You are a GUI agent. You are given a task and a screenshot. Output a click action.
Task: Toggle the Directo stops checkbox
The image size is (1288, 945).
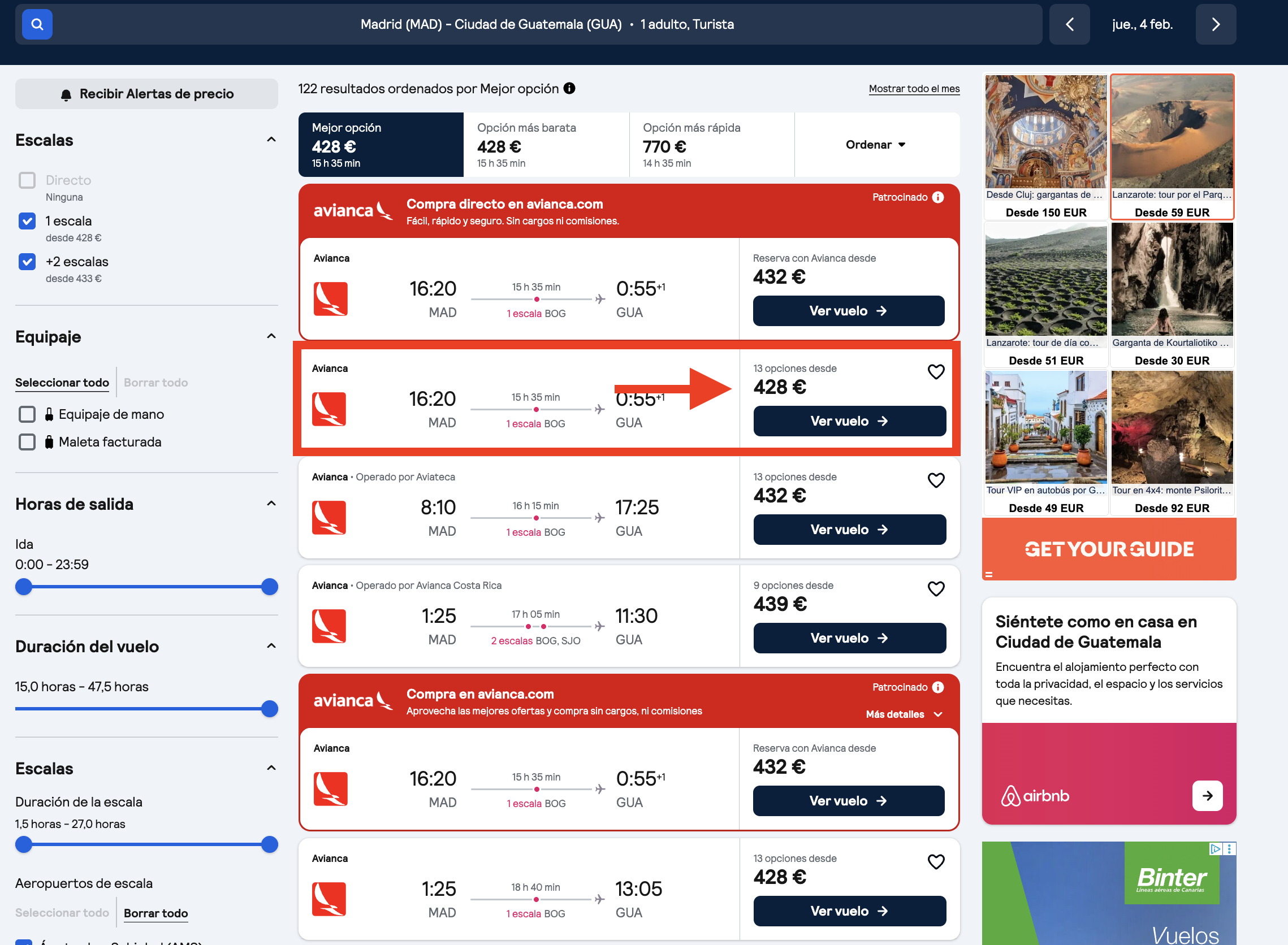[27, 180]
